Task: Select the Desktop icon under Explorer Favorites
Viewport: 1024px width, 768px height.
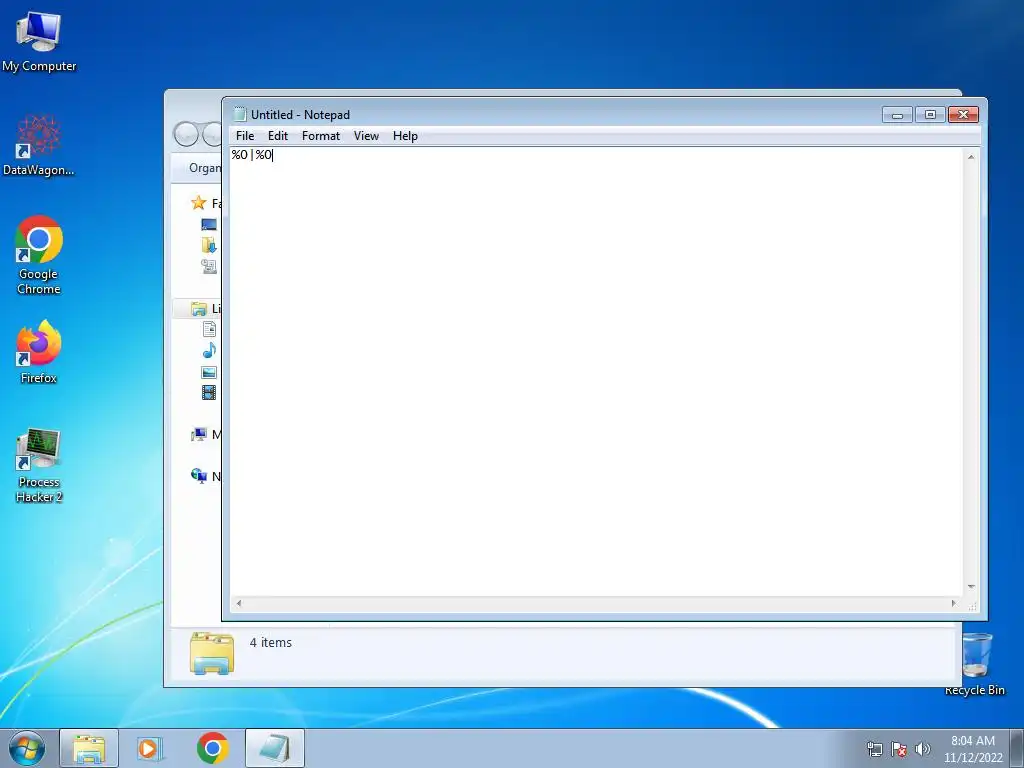Action: coord(209,225)
